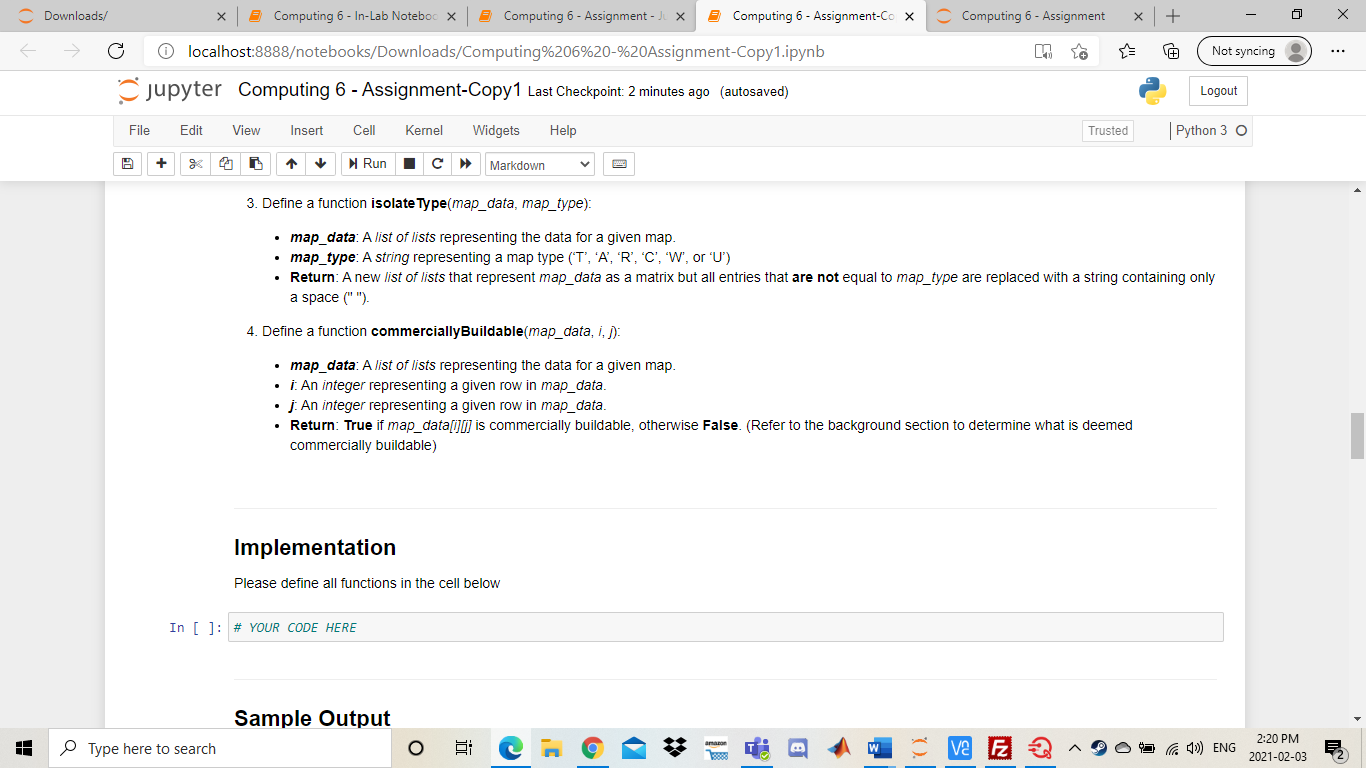Click the Trusted notebook badge
1366x768 pixels.
1107,130
